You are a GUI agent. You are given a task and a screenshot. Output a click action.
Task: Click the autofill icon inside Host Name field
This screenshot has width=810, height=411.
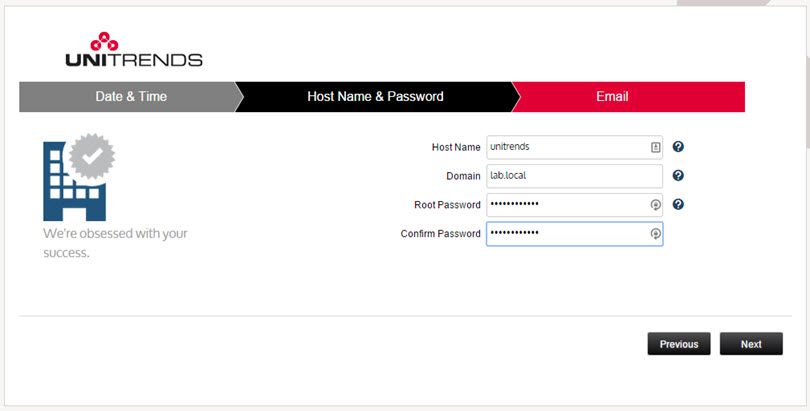tap(655, 147)
